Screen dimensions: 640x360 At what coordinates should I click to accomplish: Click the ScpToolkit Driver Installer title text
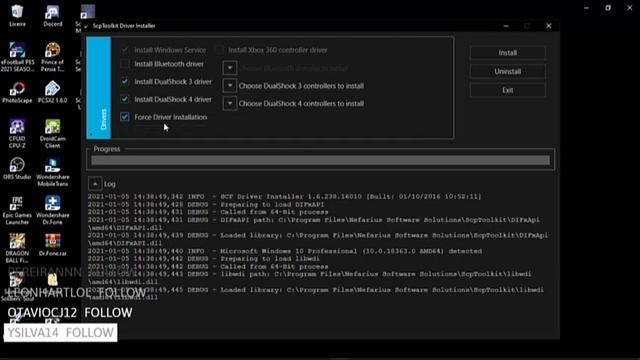point(124,26)
